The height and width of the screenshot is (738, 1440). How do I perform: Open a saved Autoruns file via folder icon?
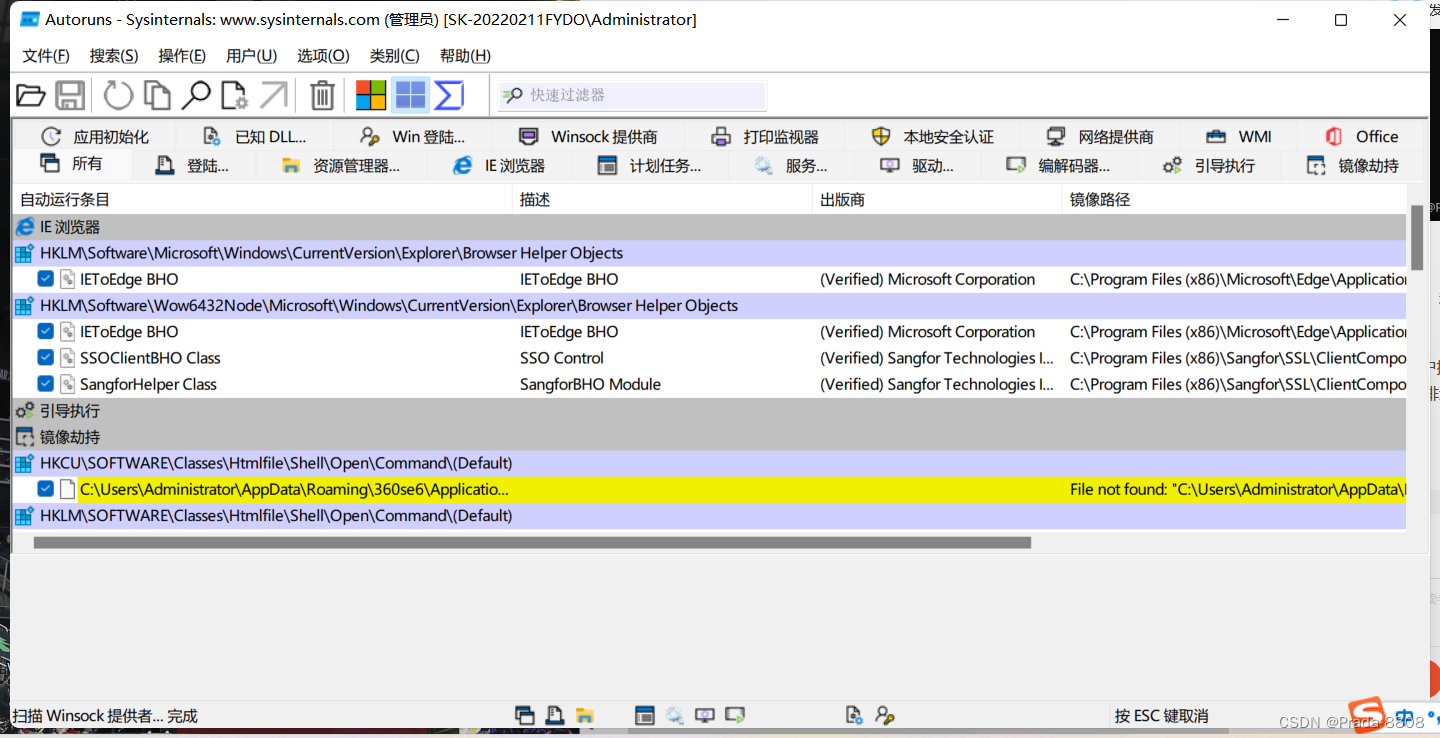[x=31, y=96]
